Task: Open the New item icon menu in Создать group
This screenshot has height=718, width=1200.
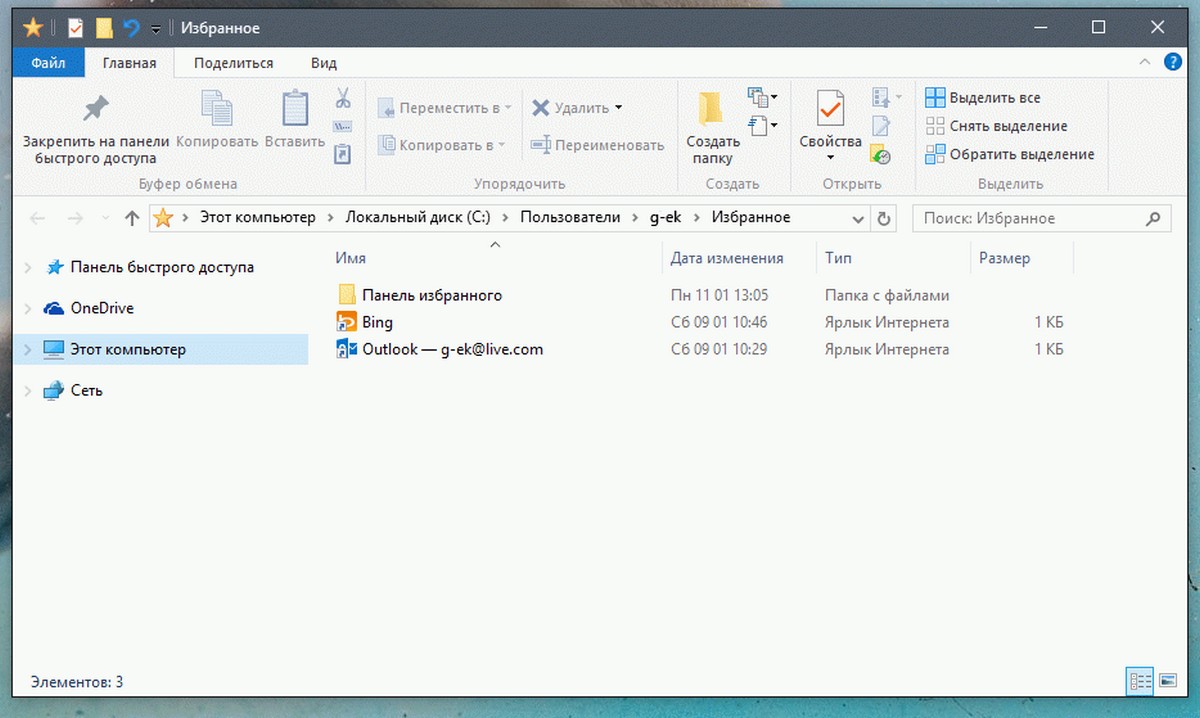Action: pos(763,97)
